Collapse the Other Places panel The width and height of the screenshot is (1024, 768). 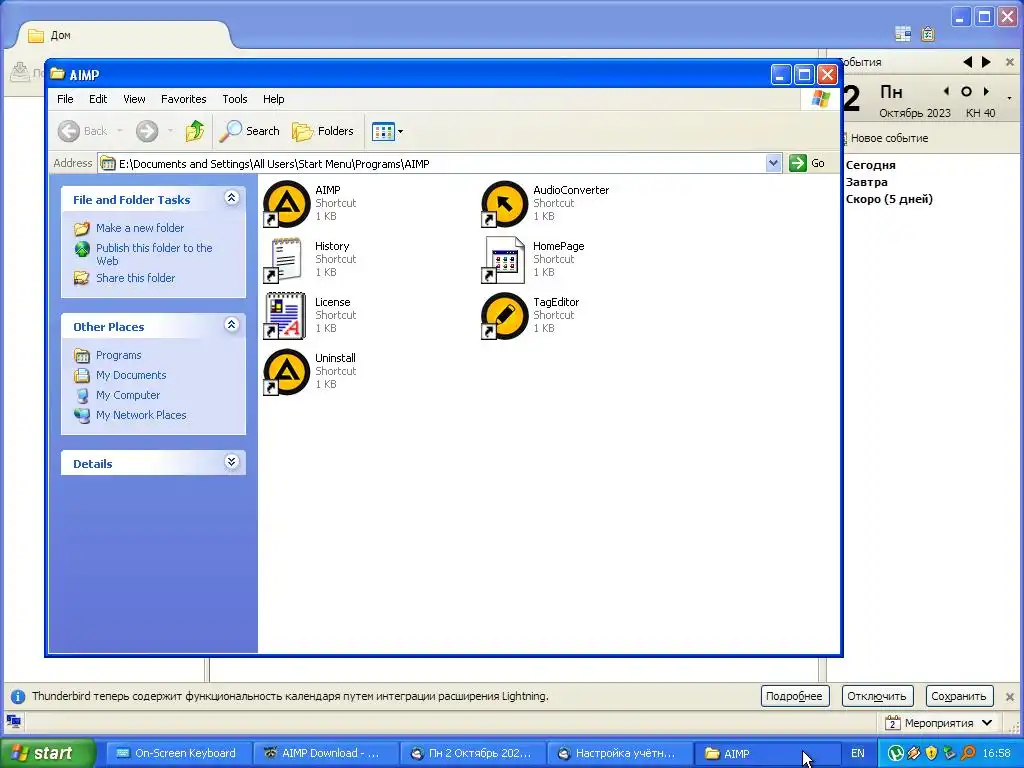(x=231, y=325)
